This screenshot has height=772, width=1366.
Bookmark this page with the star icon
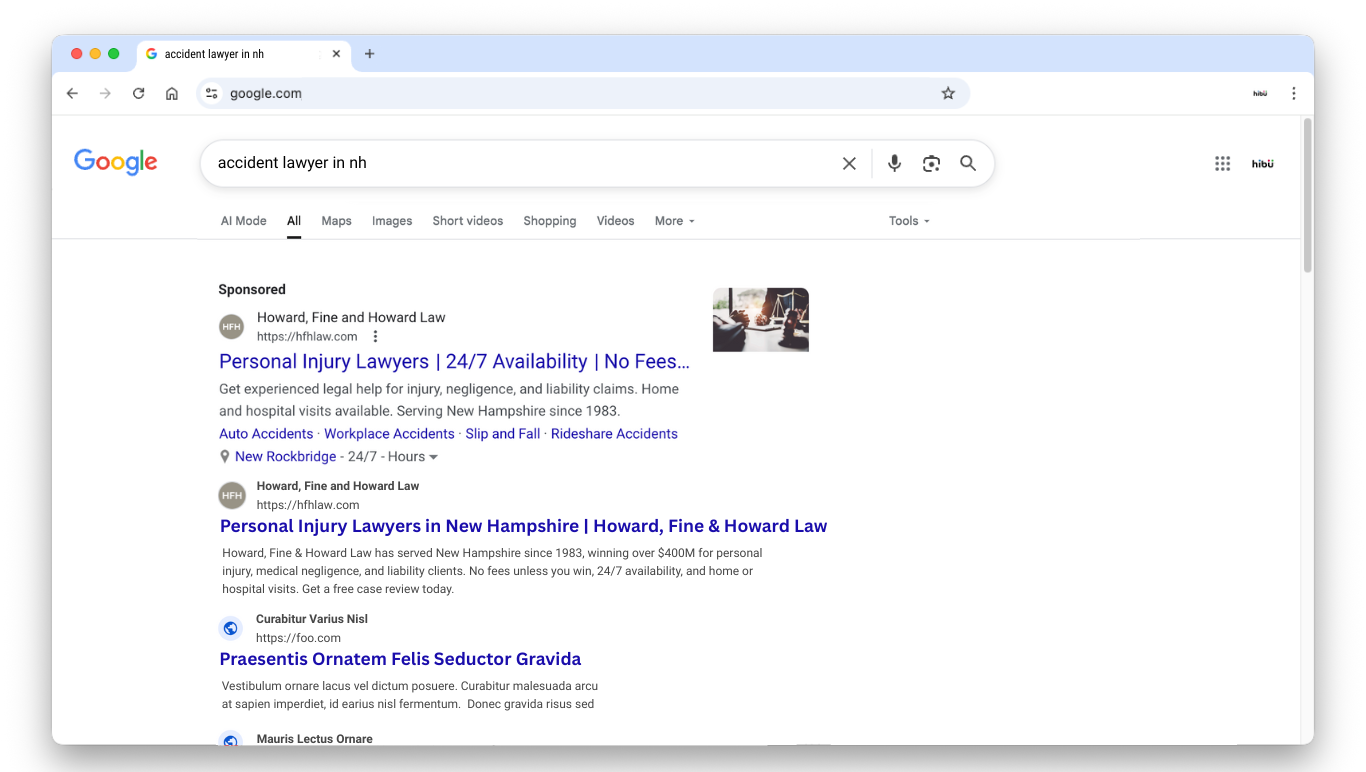[x=948, y=93]
